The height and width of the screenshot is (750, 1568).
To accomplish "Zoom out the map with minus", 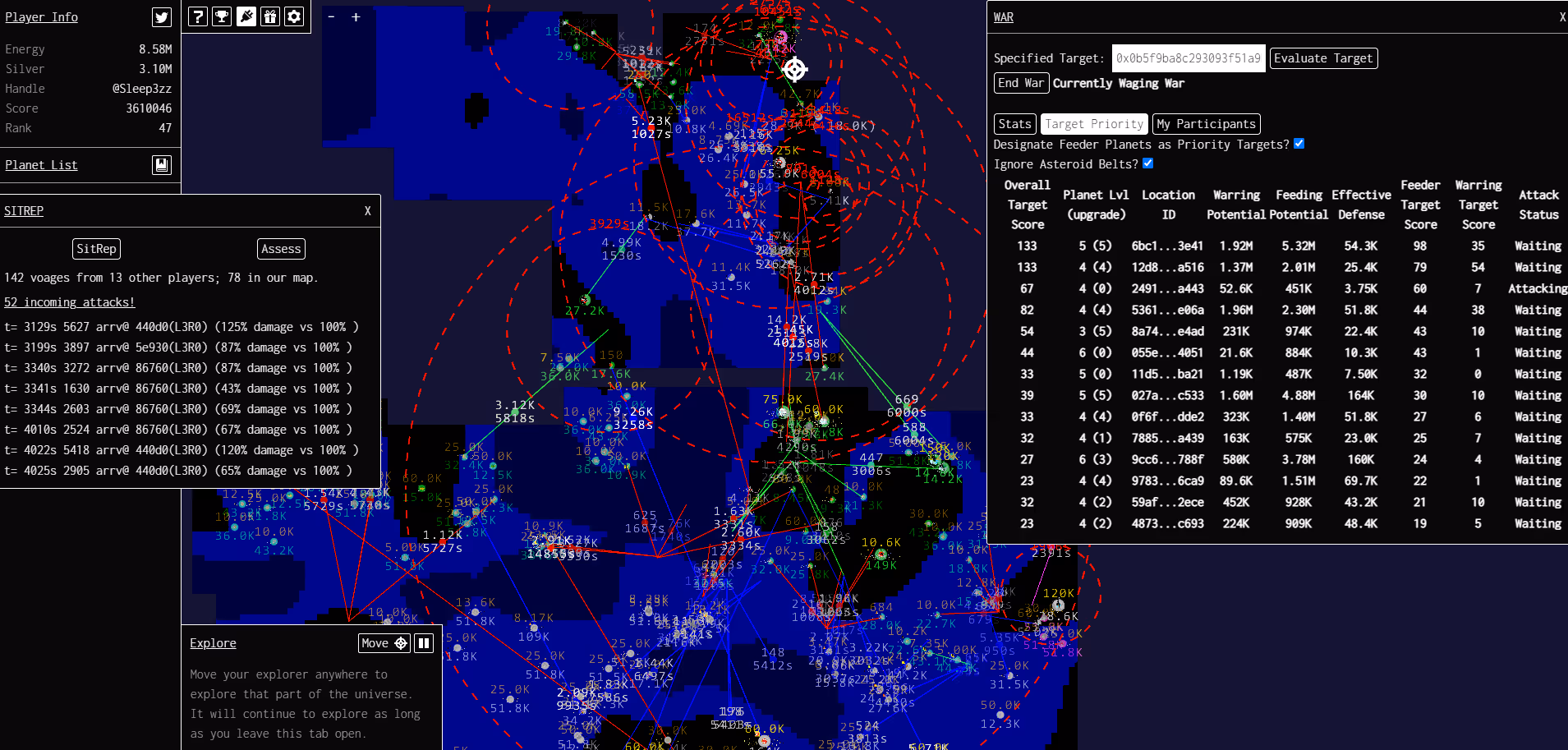I will tap(331, 16).
